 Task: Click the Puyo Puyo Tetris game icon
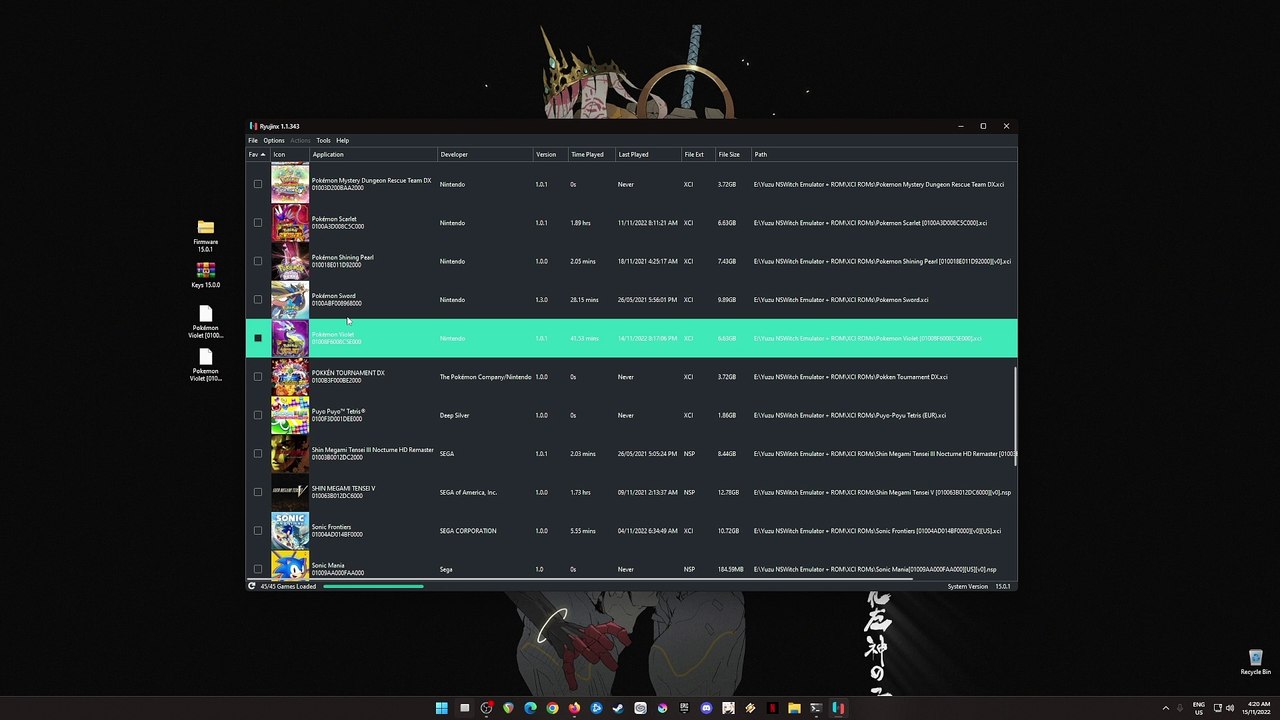coord(290,415)
